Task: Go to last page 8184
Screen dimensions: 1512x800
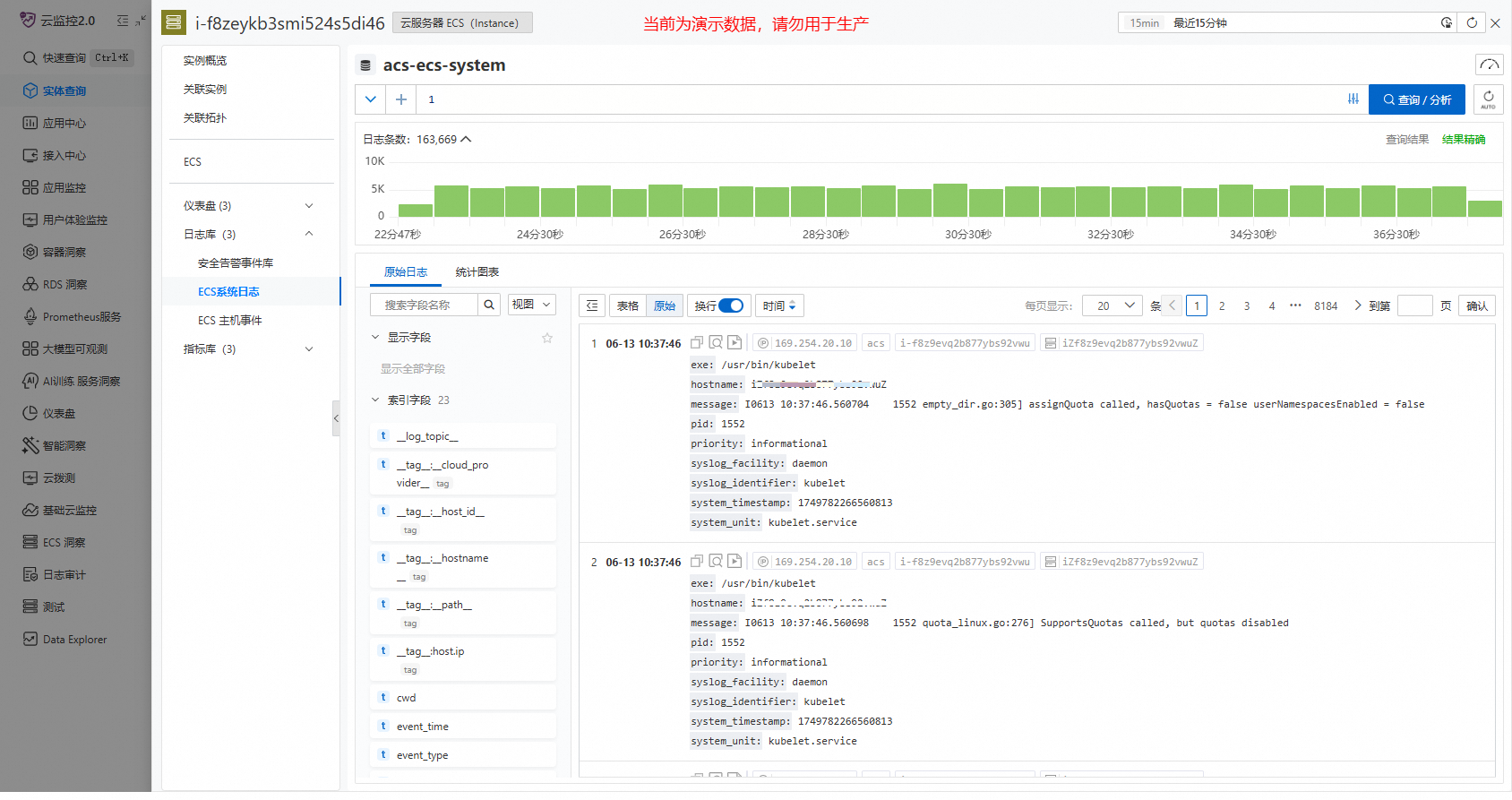Action: [1326, 306]
